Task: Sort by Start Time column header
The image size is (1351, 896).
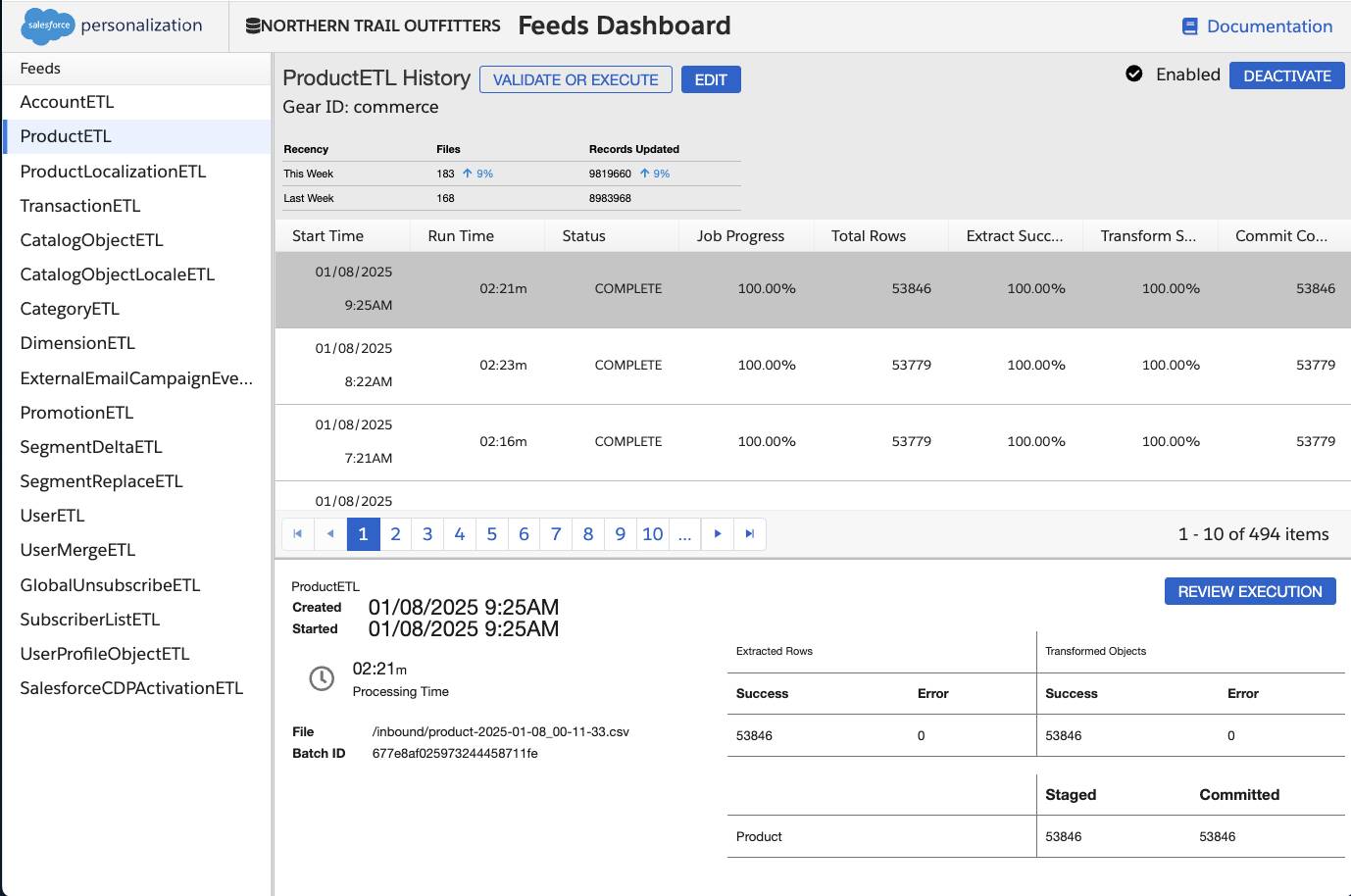Action: coord(342,235)
